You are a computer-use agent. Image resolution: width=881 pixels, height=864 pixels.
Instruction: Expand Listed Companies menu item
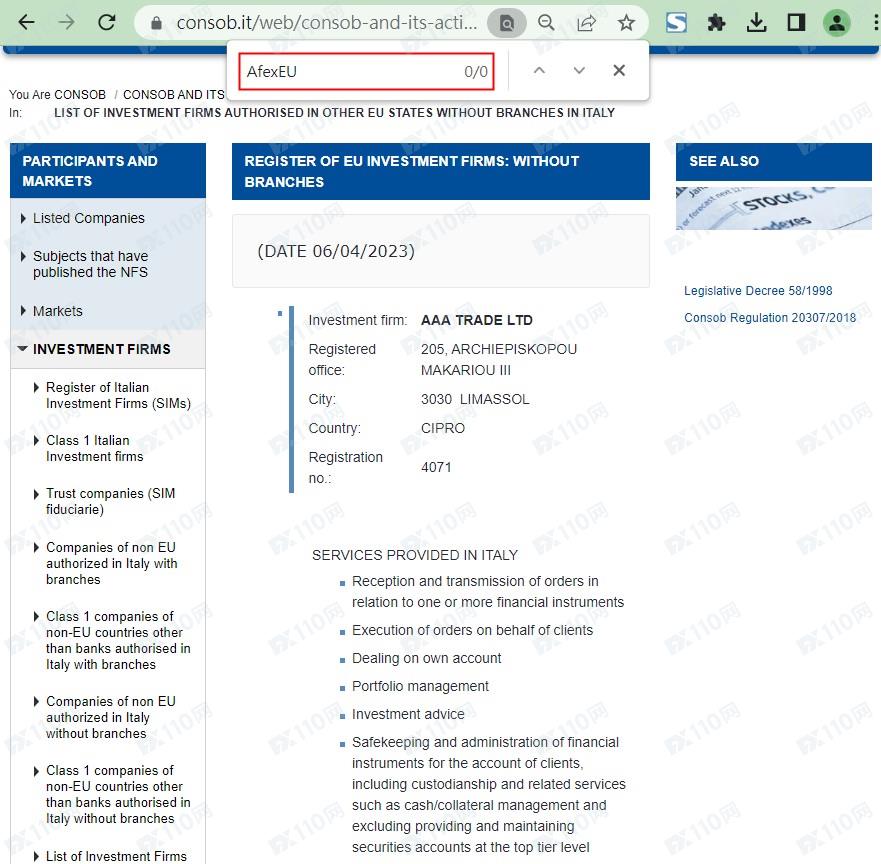point(88,218)
